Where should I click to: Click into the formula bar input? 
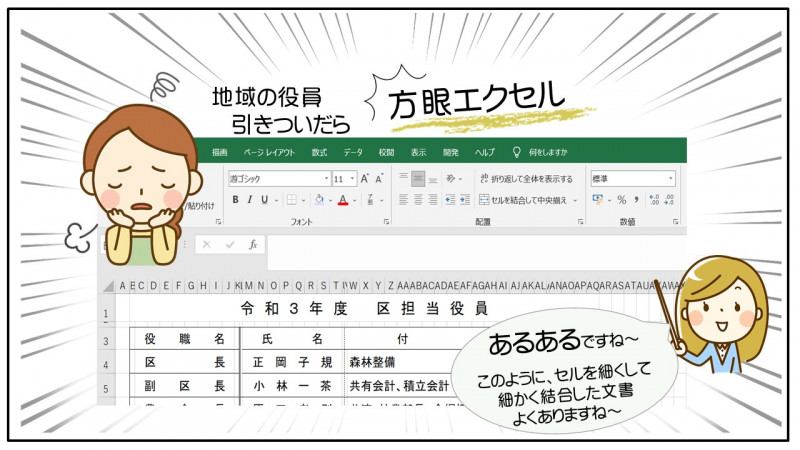pyautogui.click(x=477, y=252)
